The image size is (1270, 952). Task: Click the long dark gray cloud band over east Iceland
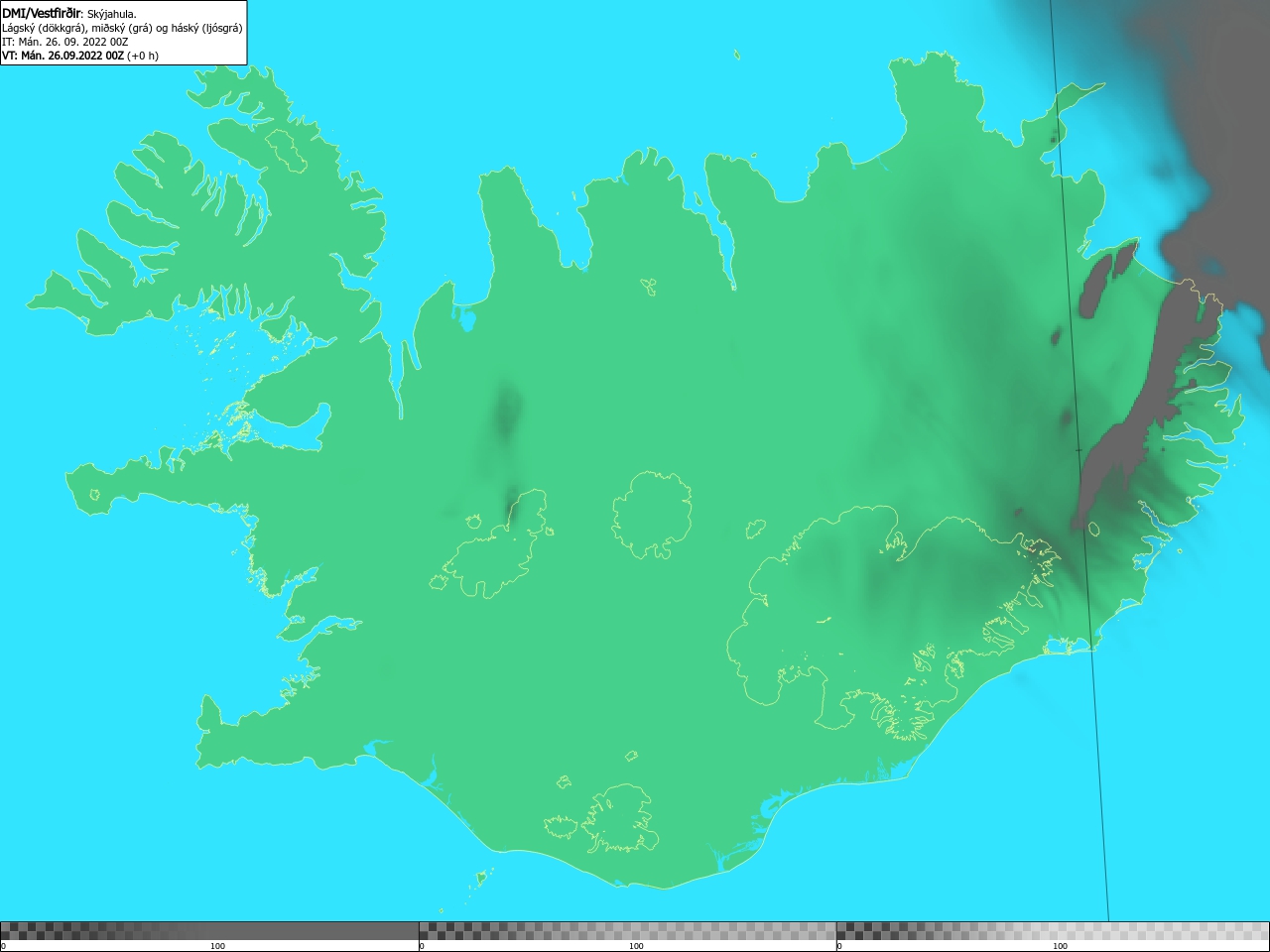coord(1146,407)
